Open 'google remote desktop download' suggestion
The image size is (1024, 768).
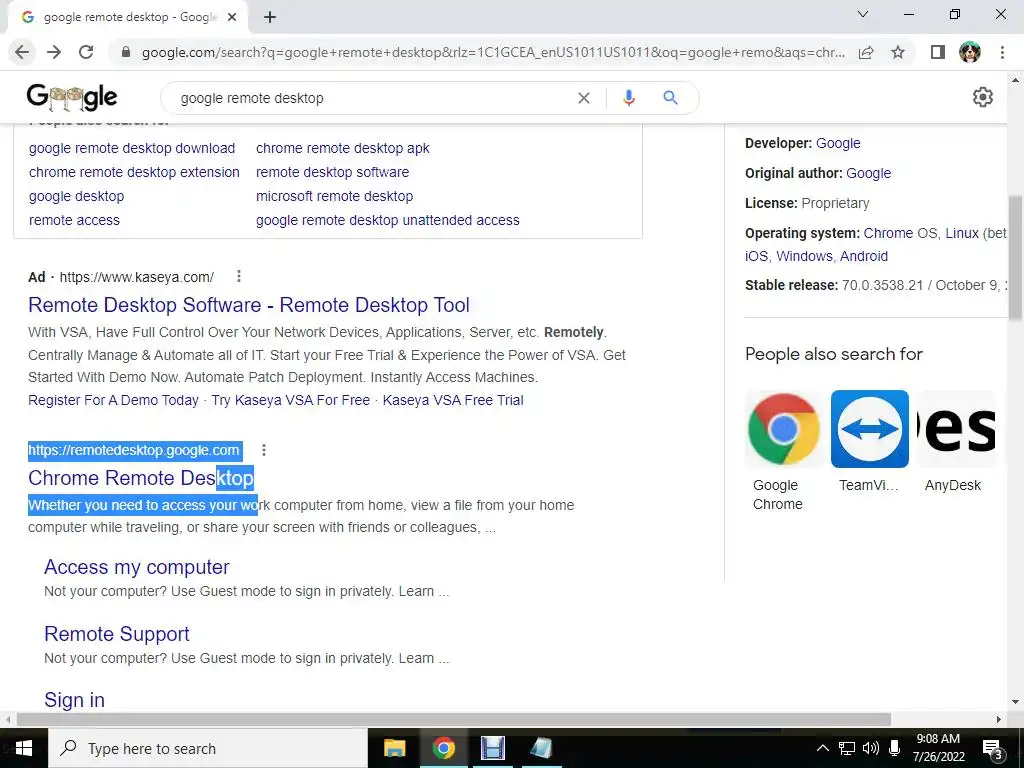coord(132,148)
